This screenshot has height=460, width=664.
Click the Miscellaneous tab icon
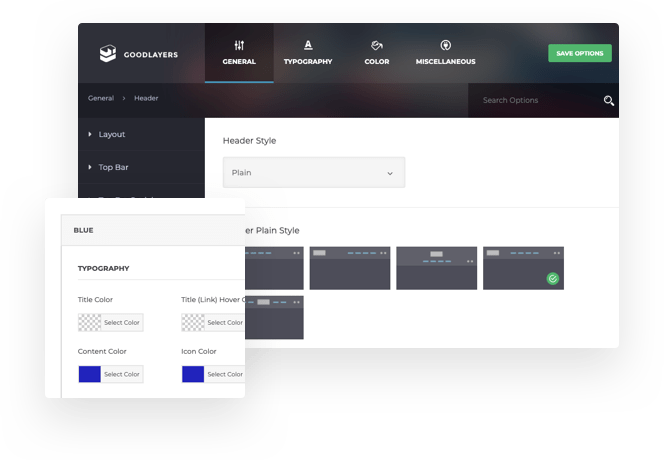445,45
